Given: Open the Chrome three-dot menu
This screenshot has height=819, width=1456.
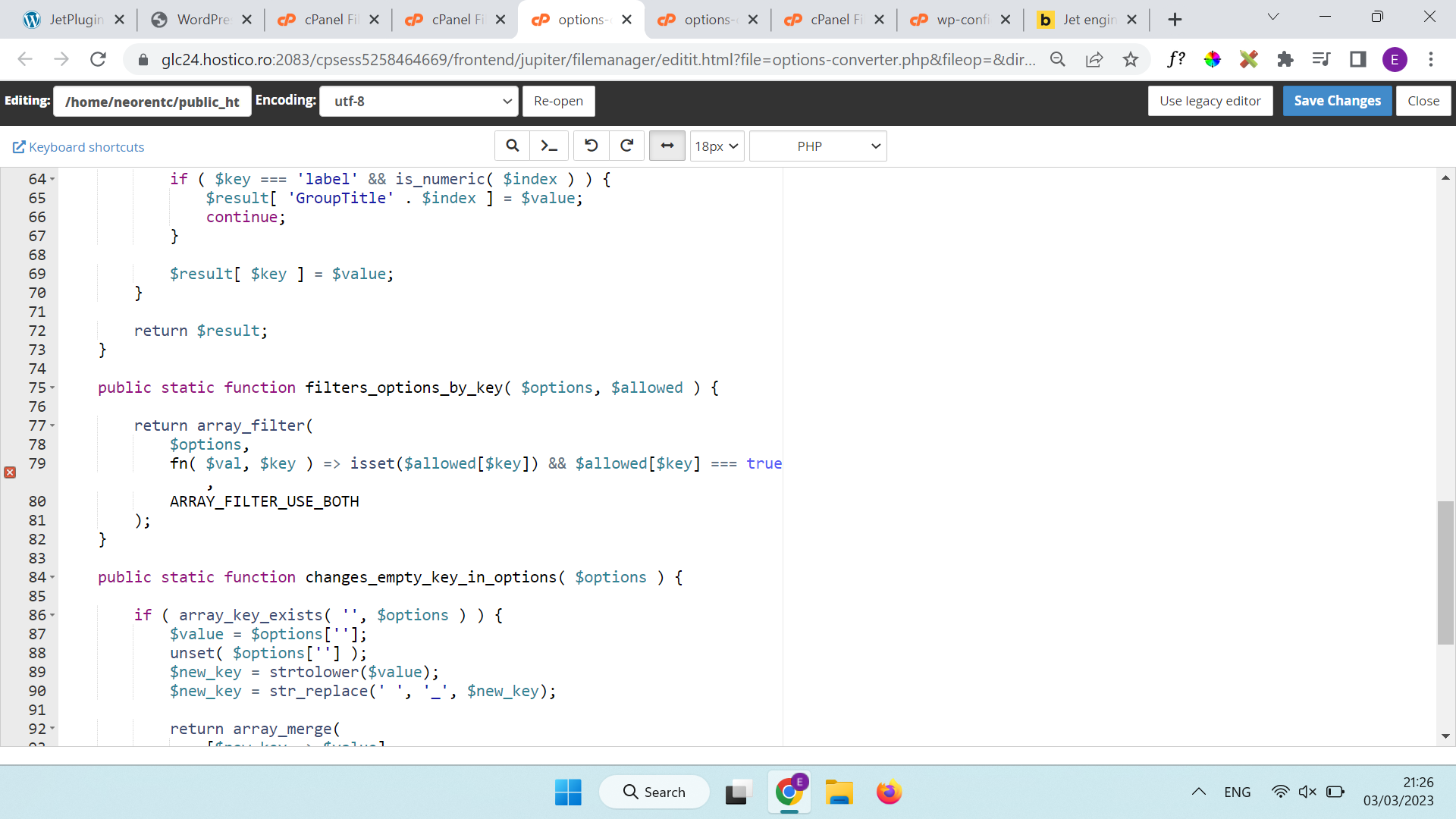Looking at the screenshot, I should click(1431, 59).
